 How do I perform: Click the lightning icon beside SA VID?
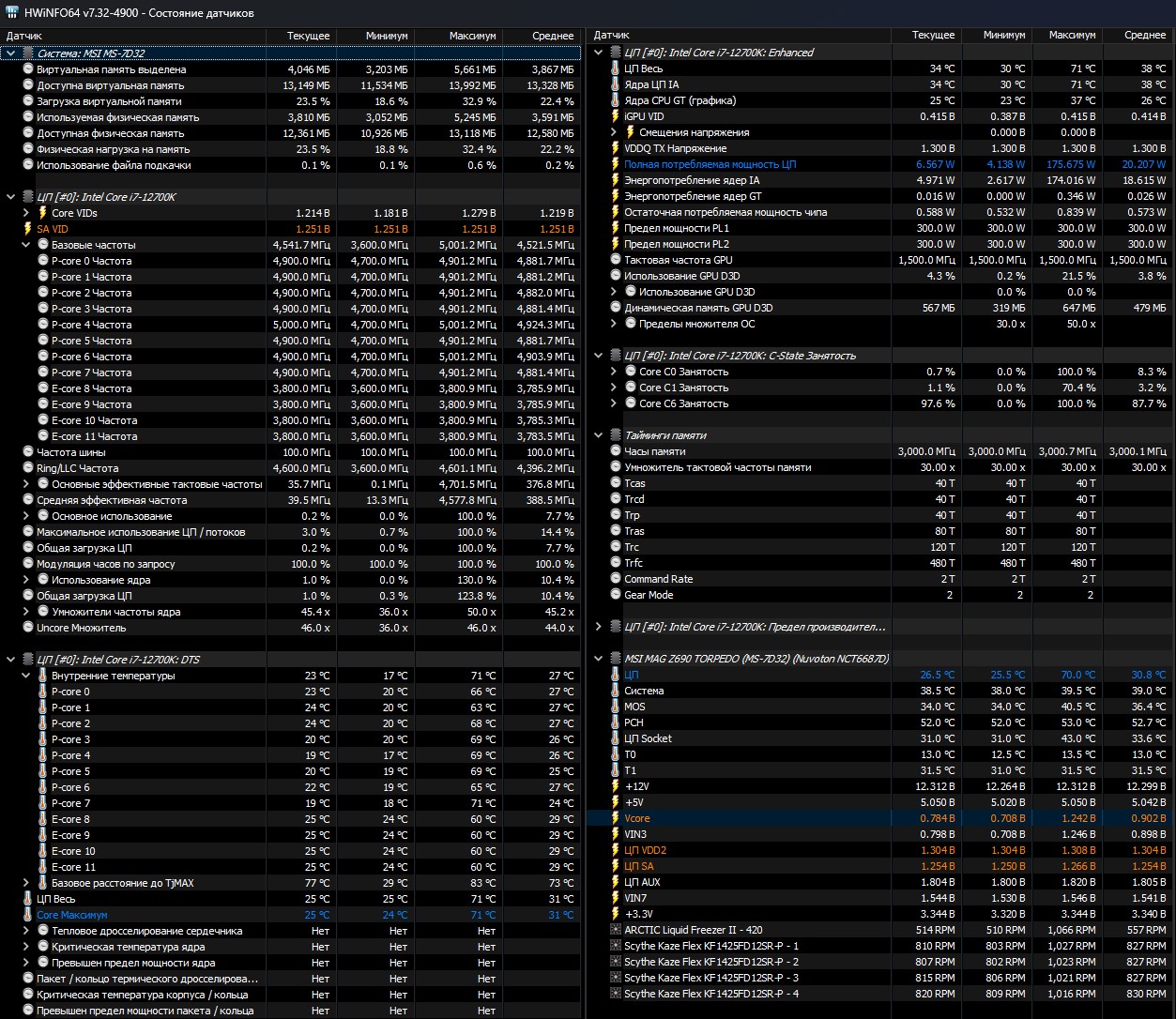[27, 229]
